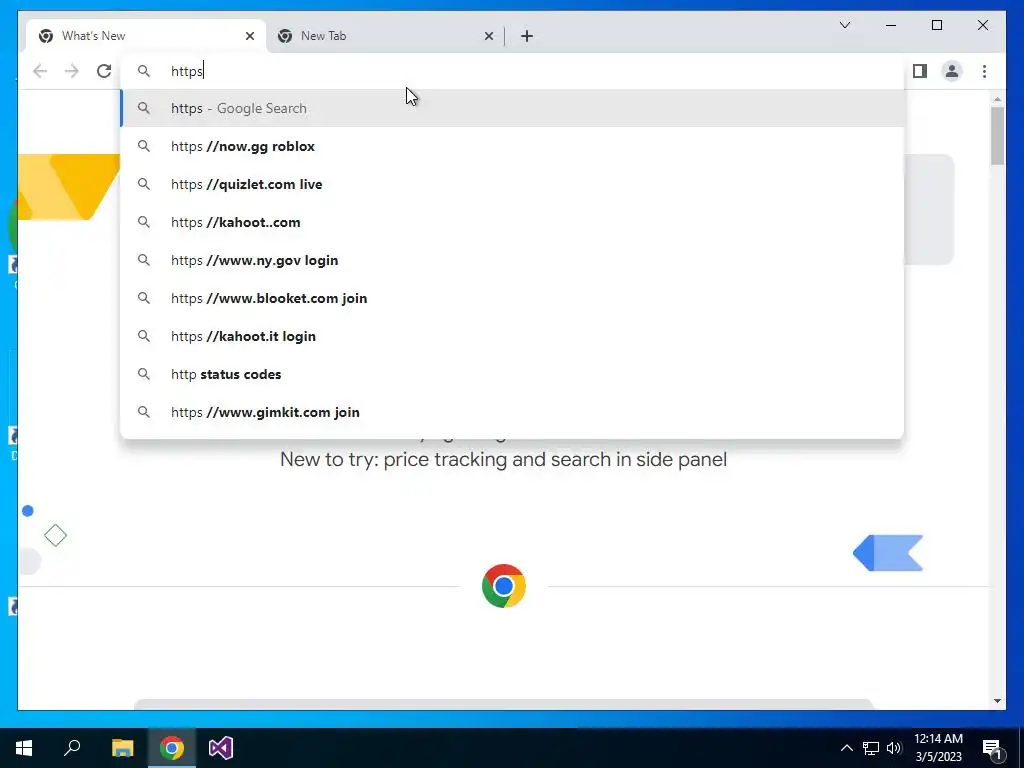Open the Windows Start menu
The width and height of the screenshot is (1024, 768).
[x=24, y=748]
